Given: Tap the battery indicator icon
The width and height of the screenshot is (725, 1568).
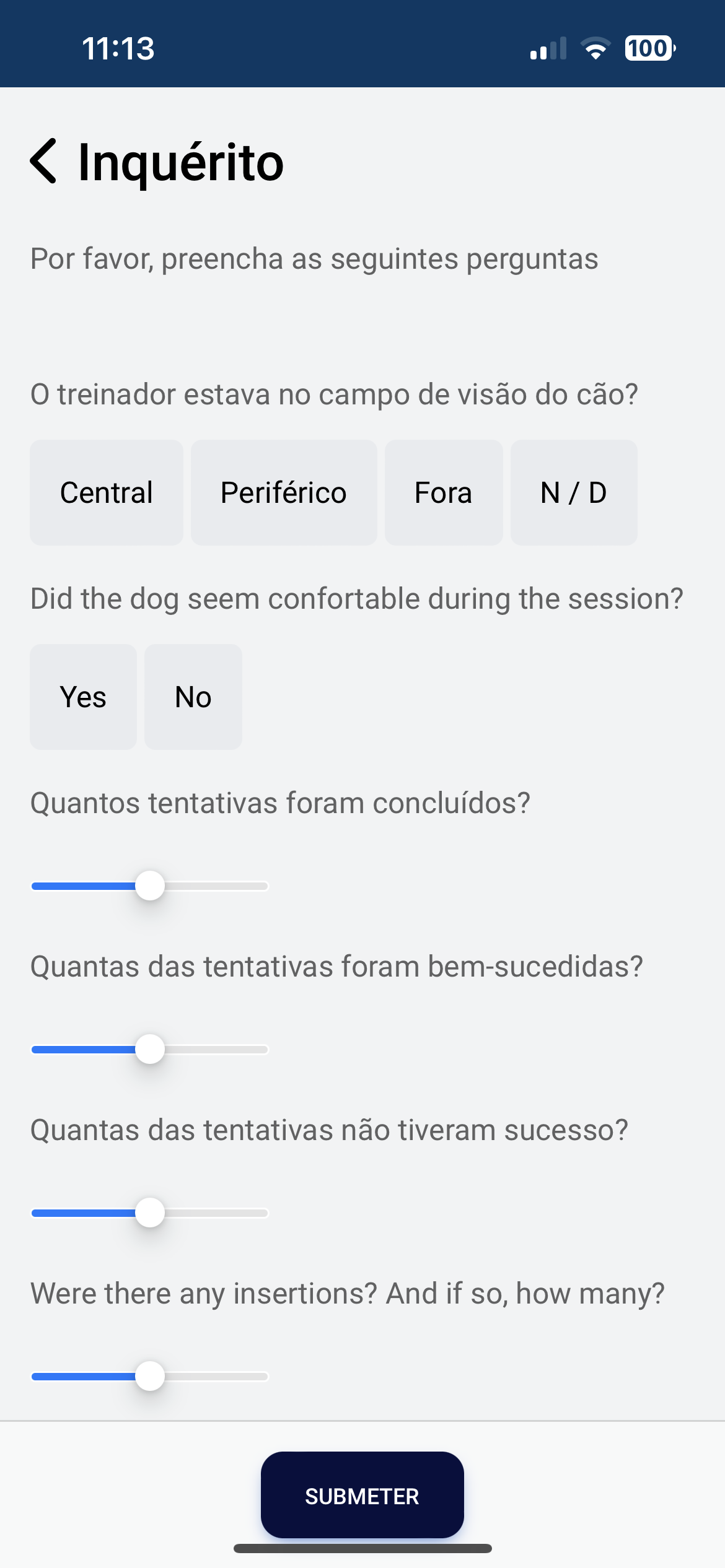Looking at the screenshot, I should pyautogui.click(x=650, y=48).
